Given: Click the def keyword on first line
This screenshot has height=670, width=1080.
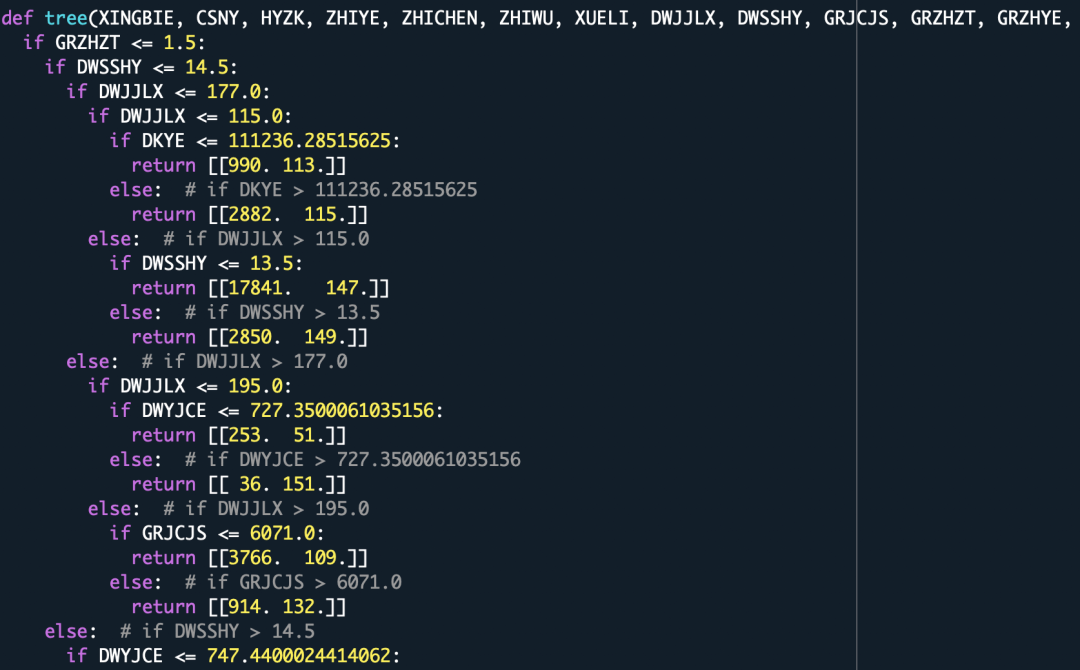Looking at the screenshot, I should pyautogui.click(x=17, y=18).
